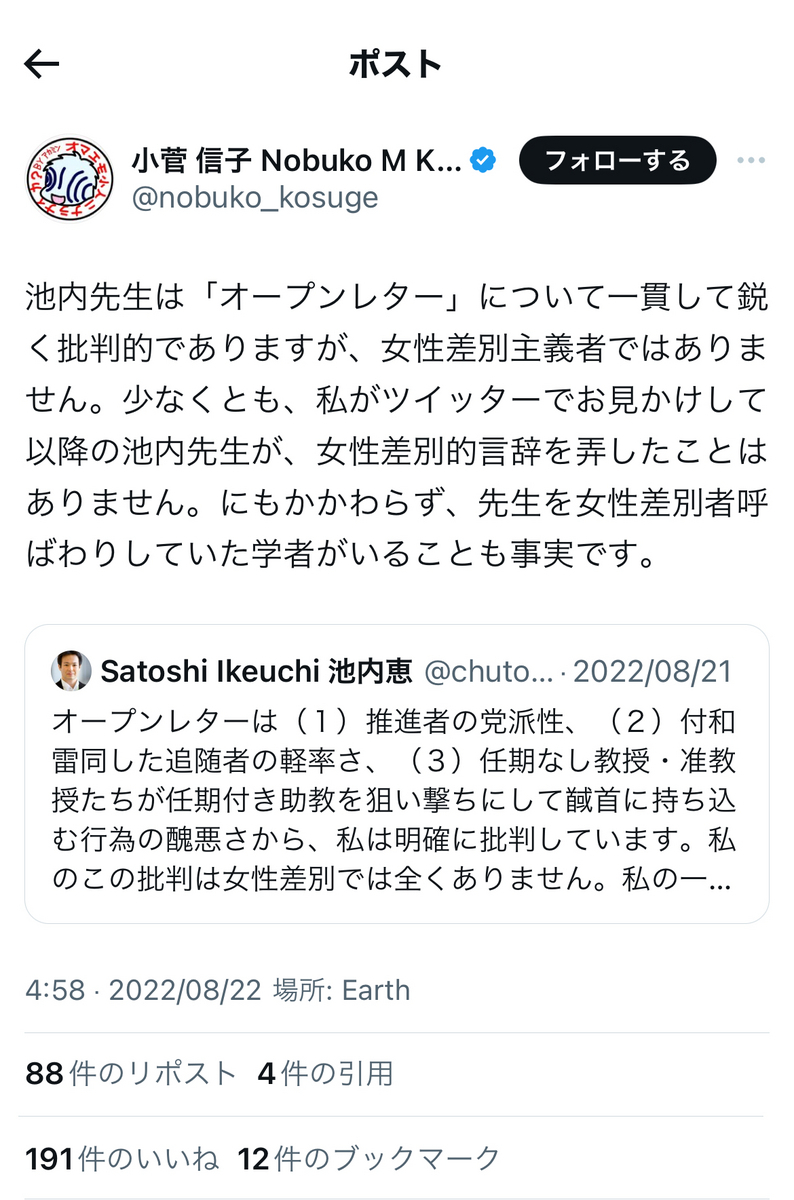View the 4件の引用 quotes list
This screenshot has width=794, height=1200.
[x=325, y=1074]
